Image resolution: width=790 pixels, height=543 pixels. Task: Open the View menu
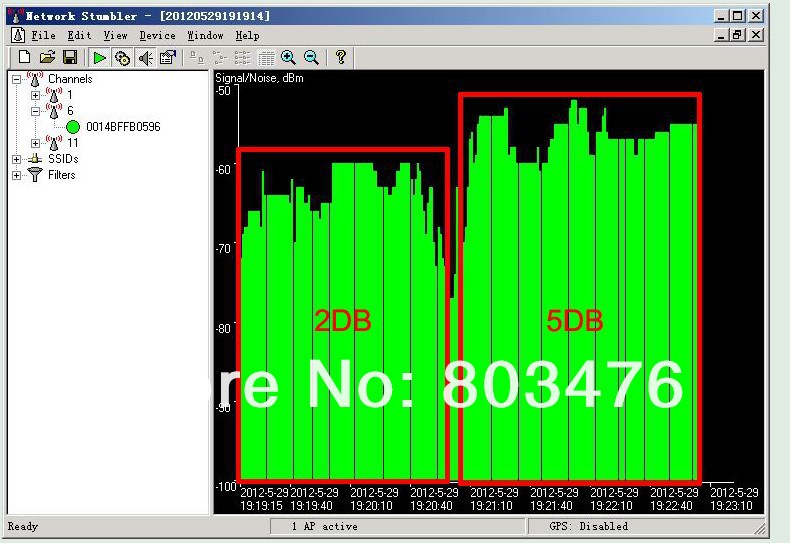coord(115,35)
